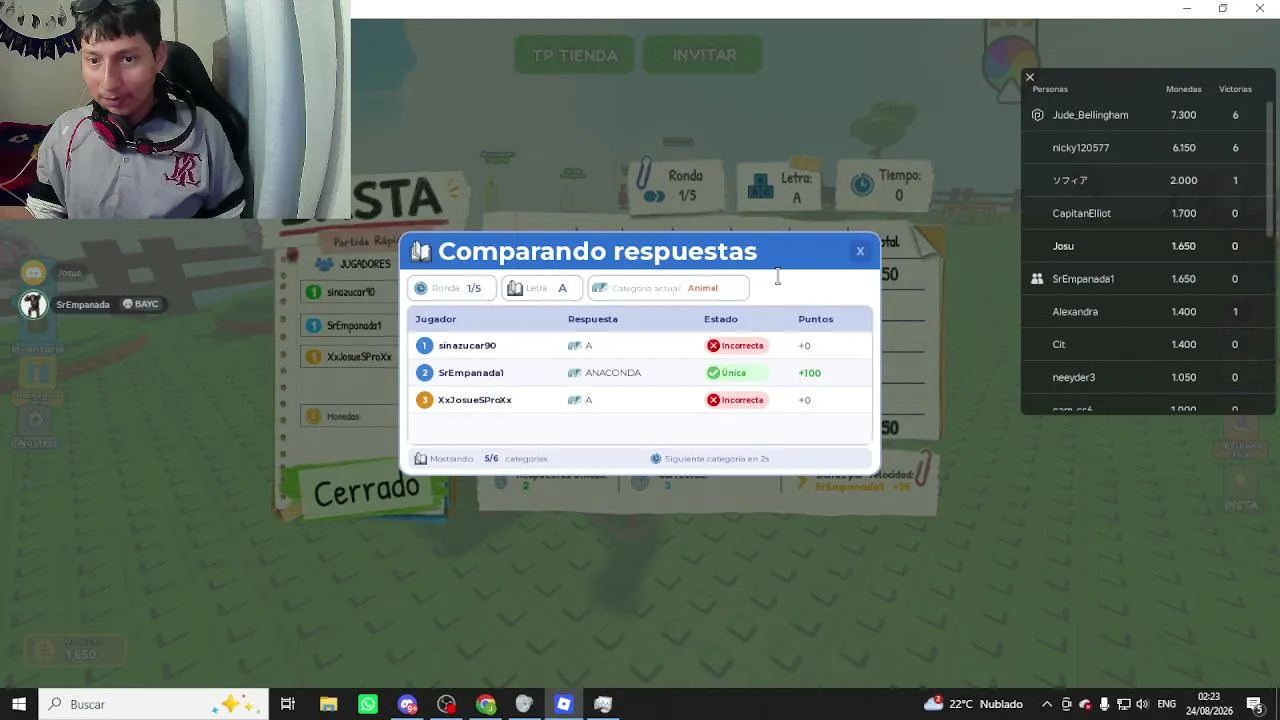Click the SrEmpanada avatar in overlay
1280x720 pixels.
coord(34,304)
